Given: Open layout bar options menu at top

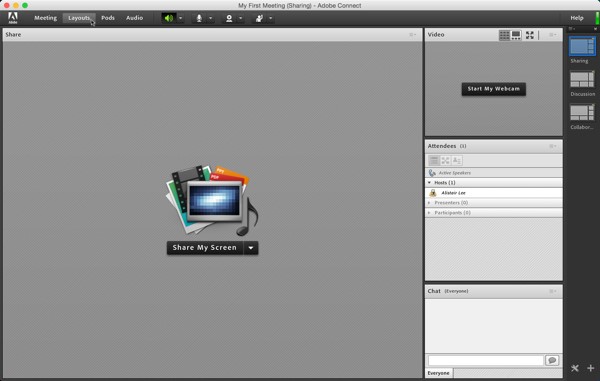Looking at the screenshot, I should click(x=571, y=29).
